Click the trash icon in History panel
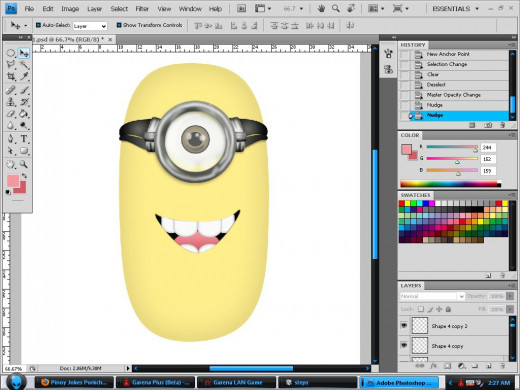Image resolution: width=520 pixels, height=390 pixels. [502, 125]
